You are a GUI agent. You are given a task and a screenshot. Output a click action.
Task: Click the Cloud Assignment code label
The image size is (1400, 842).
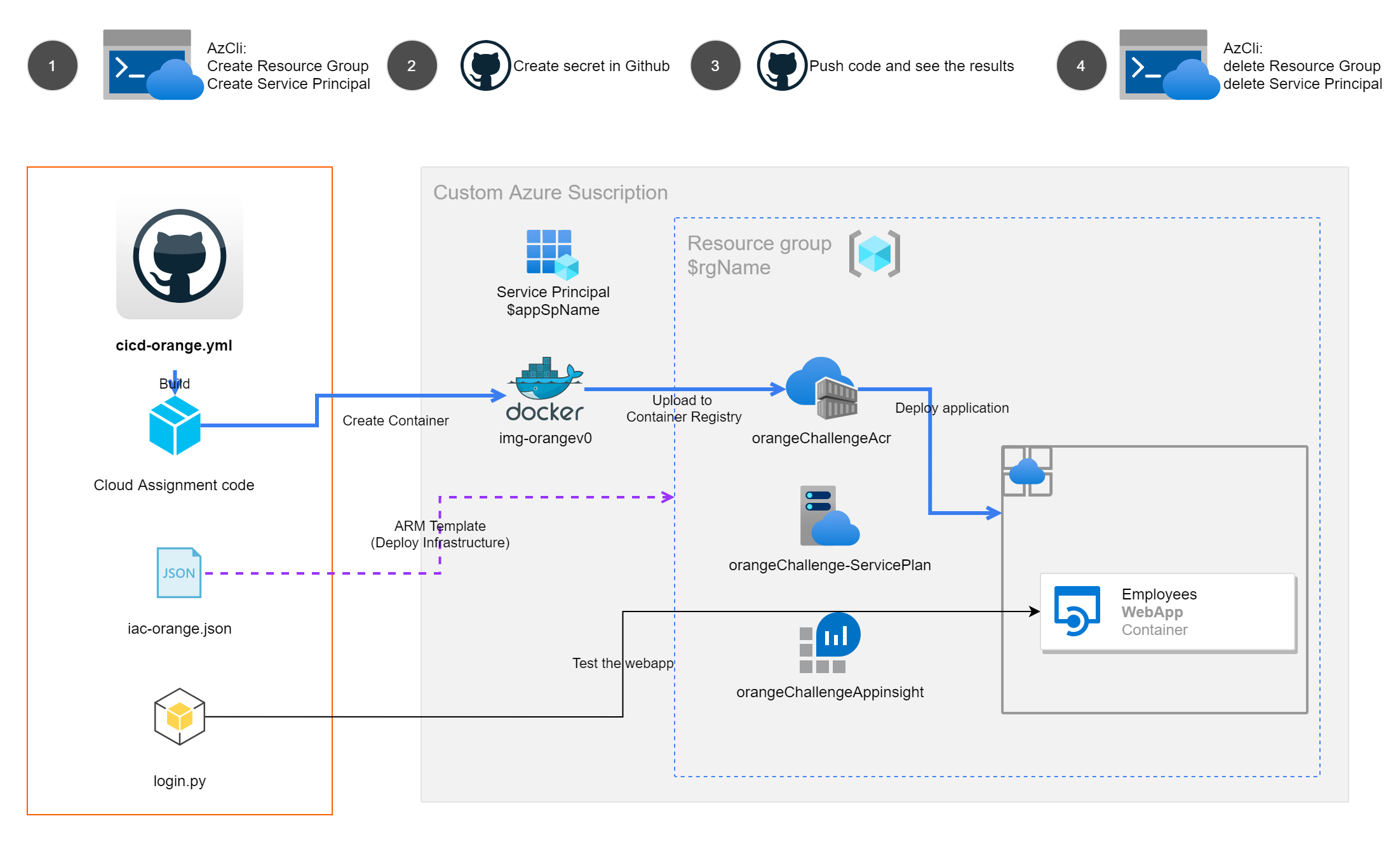[x=174, y=485]
